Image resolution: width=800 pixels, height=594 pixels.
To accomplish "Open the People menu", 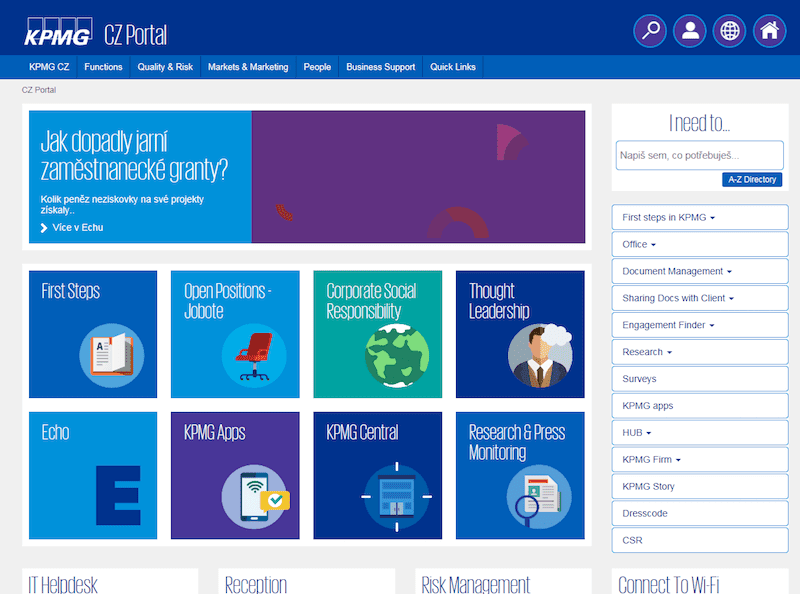I will coord(317,67).
